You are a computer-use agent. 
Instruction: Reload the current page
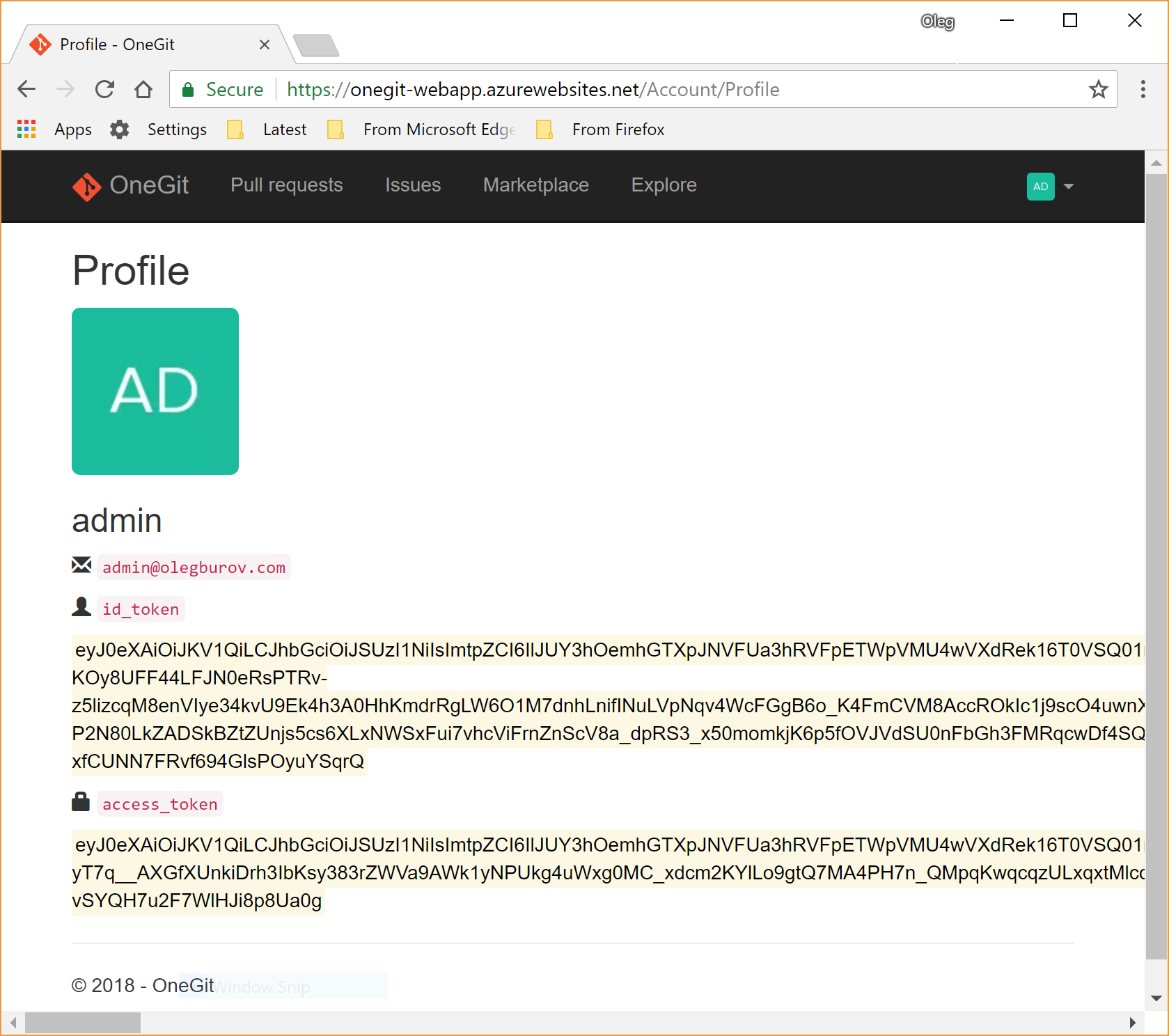point(104,89)
